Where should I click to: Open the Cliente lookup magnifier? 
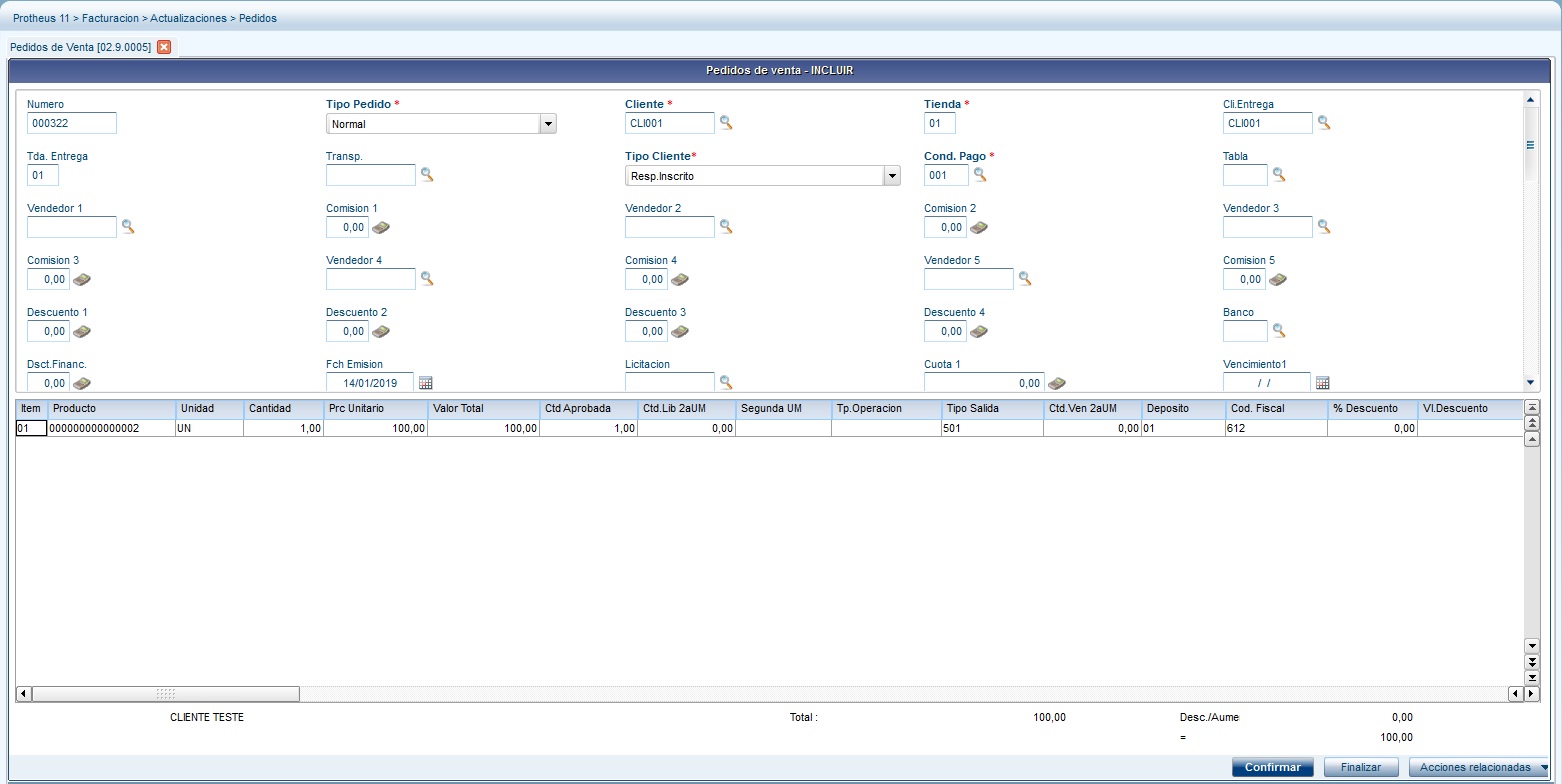pyautogui.click(x=726, y=123)
